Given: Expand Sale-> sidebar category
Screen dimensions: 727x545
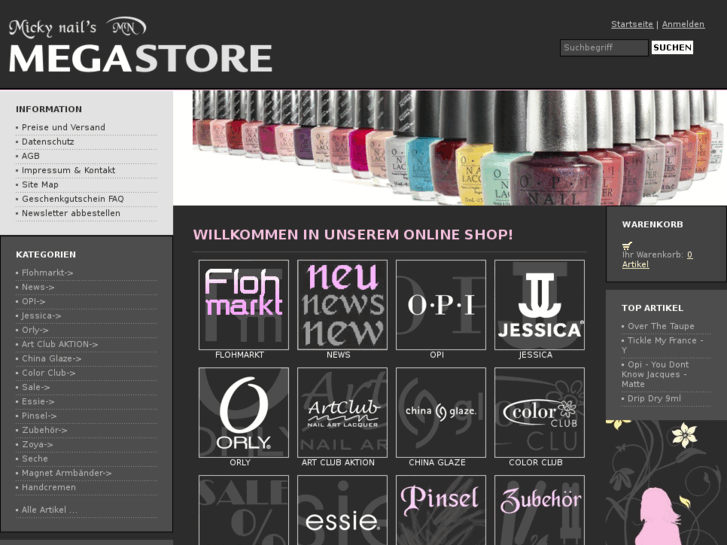Looking at the screenshot, I should (x=36, y=387).
